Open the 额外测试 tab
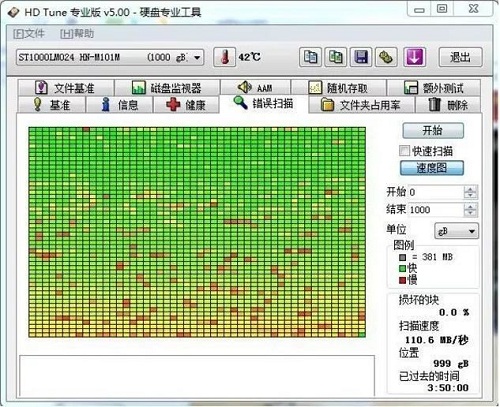The width and height of the screenshot is (500, 407). pyautogui.click(x=434, y=88)
